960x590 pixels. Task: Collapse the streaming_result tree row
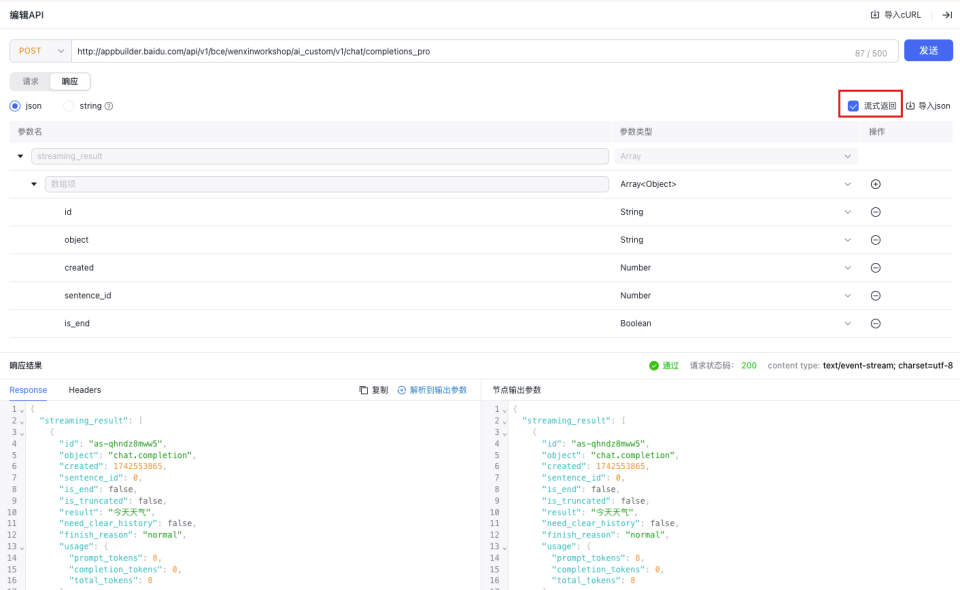click(20, 156)
